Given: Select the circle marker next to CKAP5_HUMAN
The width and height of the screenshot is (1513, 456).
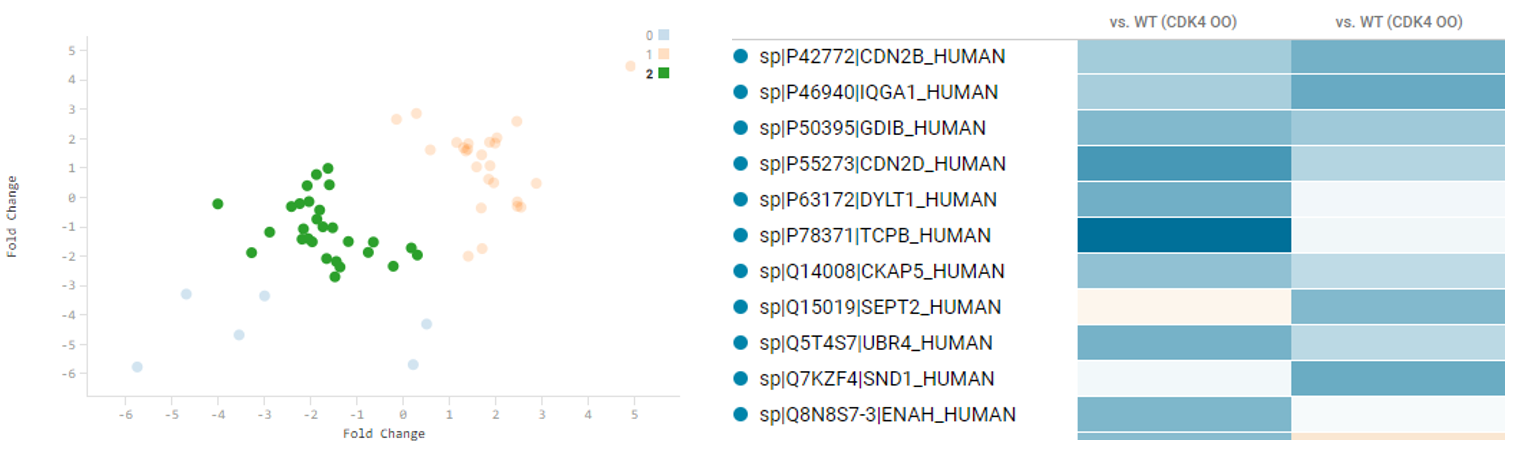Looking at the screenshot, I should [741, 272].
